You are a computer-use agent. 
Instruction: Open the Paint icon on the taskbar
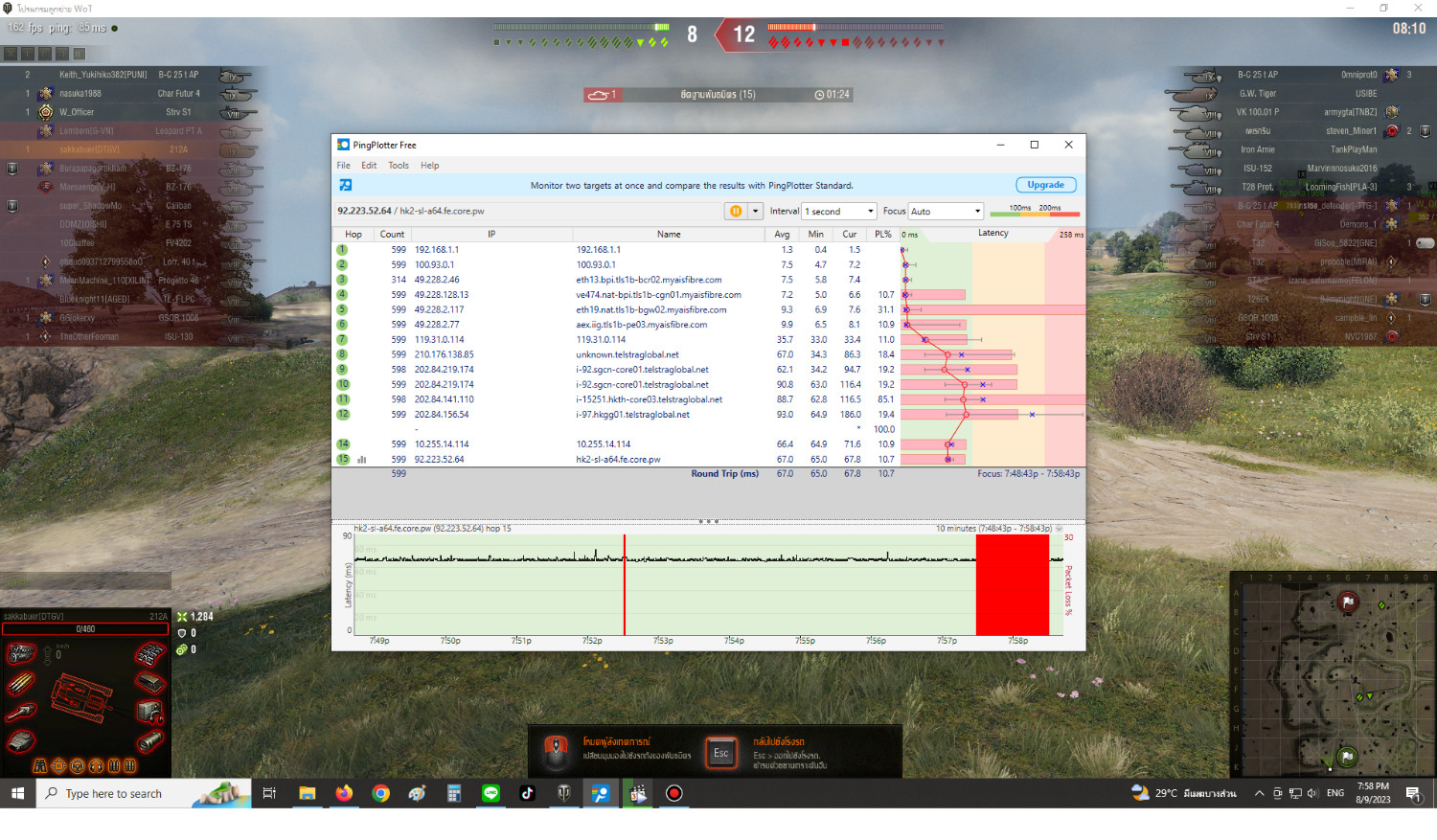click(417, 793)
